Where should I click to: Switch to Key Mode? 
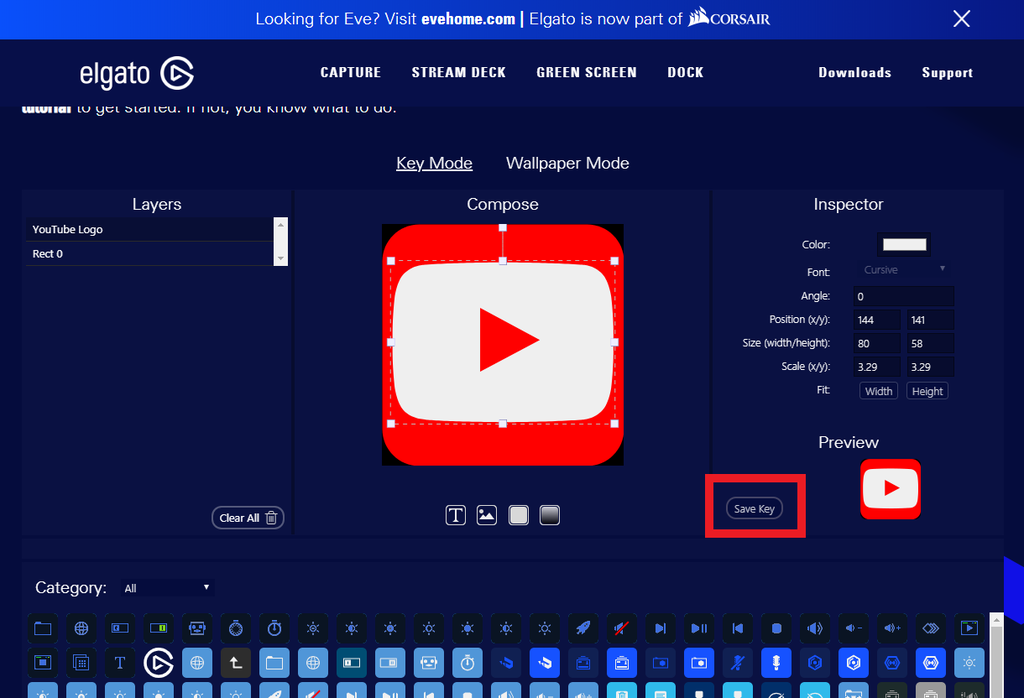pos(434,163)
